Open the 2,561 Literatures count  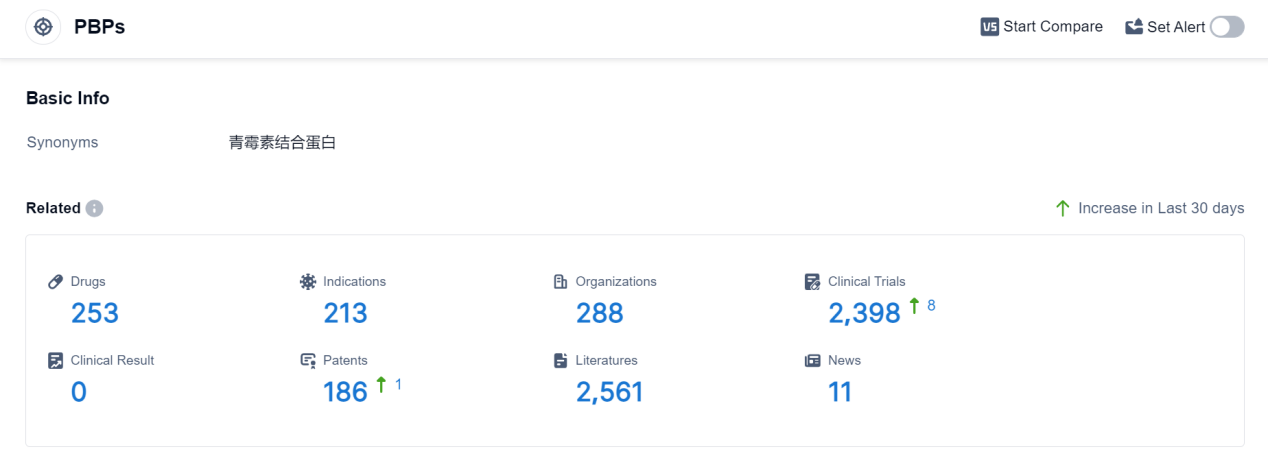[609, 392]
